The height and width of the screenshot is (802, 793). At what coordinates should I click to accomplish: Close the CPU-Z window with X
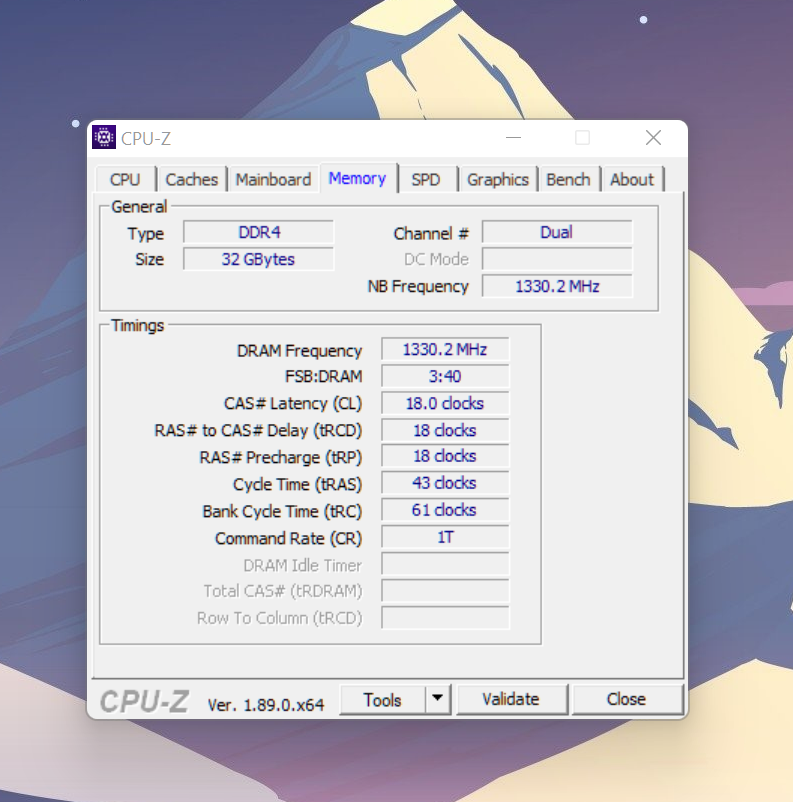pyautogui.click(x=653, y=138)
